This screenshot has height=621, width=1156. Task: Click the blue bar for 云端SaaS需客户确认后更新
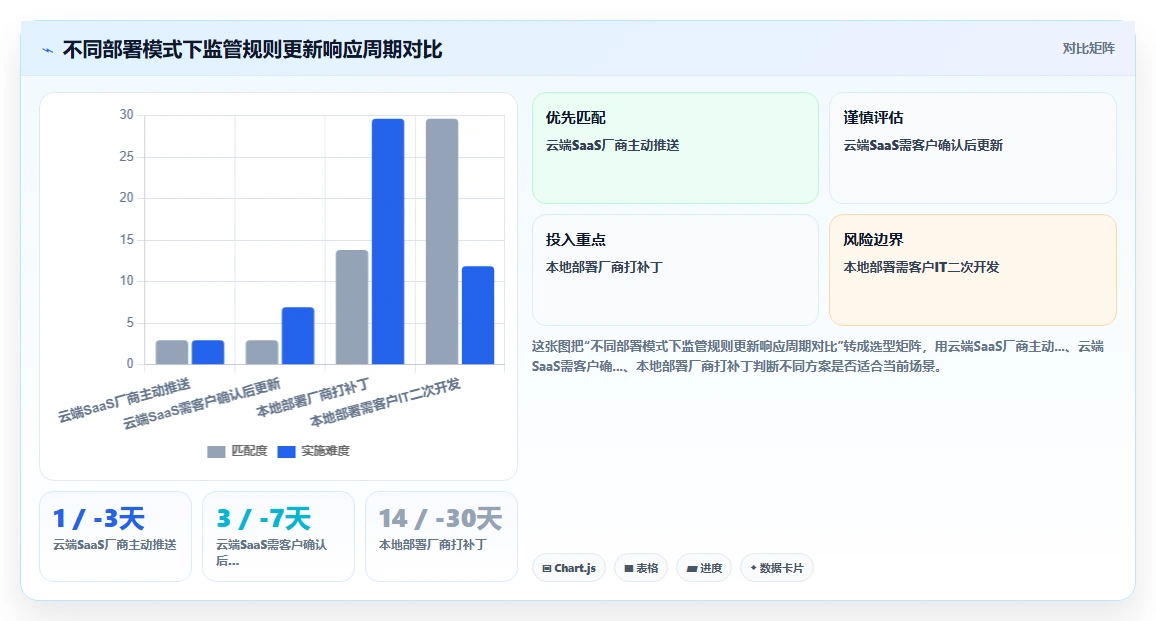pyautogui.click(x=298, y=336)
